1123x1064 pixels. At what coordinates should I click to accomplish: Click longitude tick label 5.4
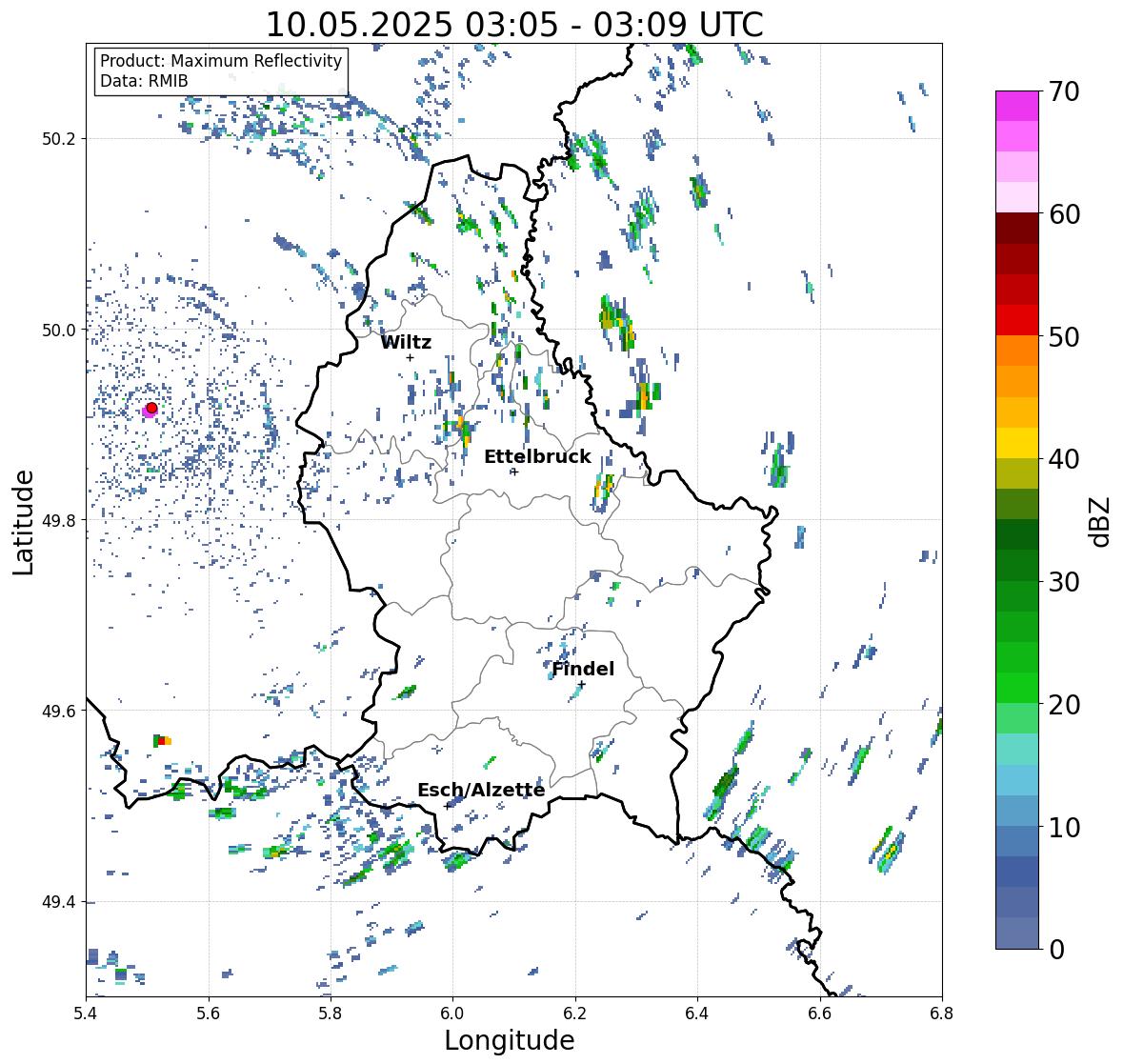click(86, 1014)
